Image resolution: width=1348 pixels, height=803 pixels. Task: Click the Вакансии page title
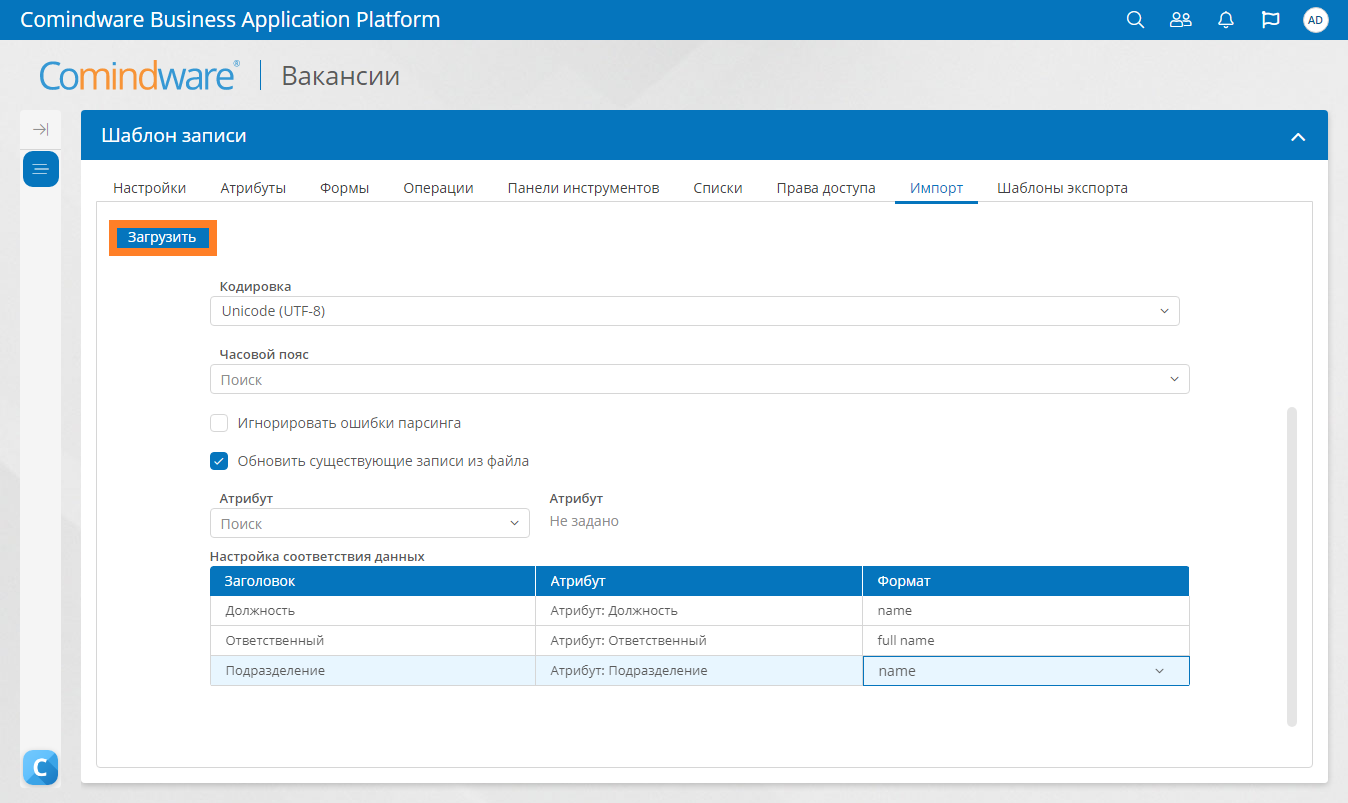pyautogui.click(x=341, y=76)
